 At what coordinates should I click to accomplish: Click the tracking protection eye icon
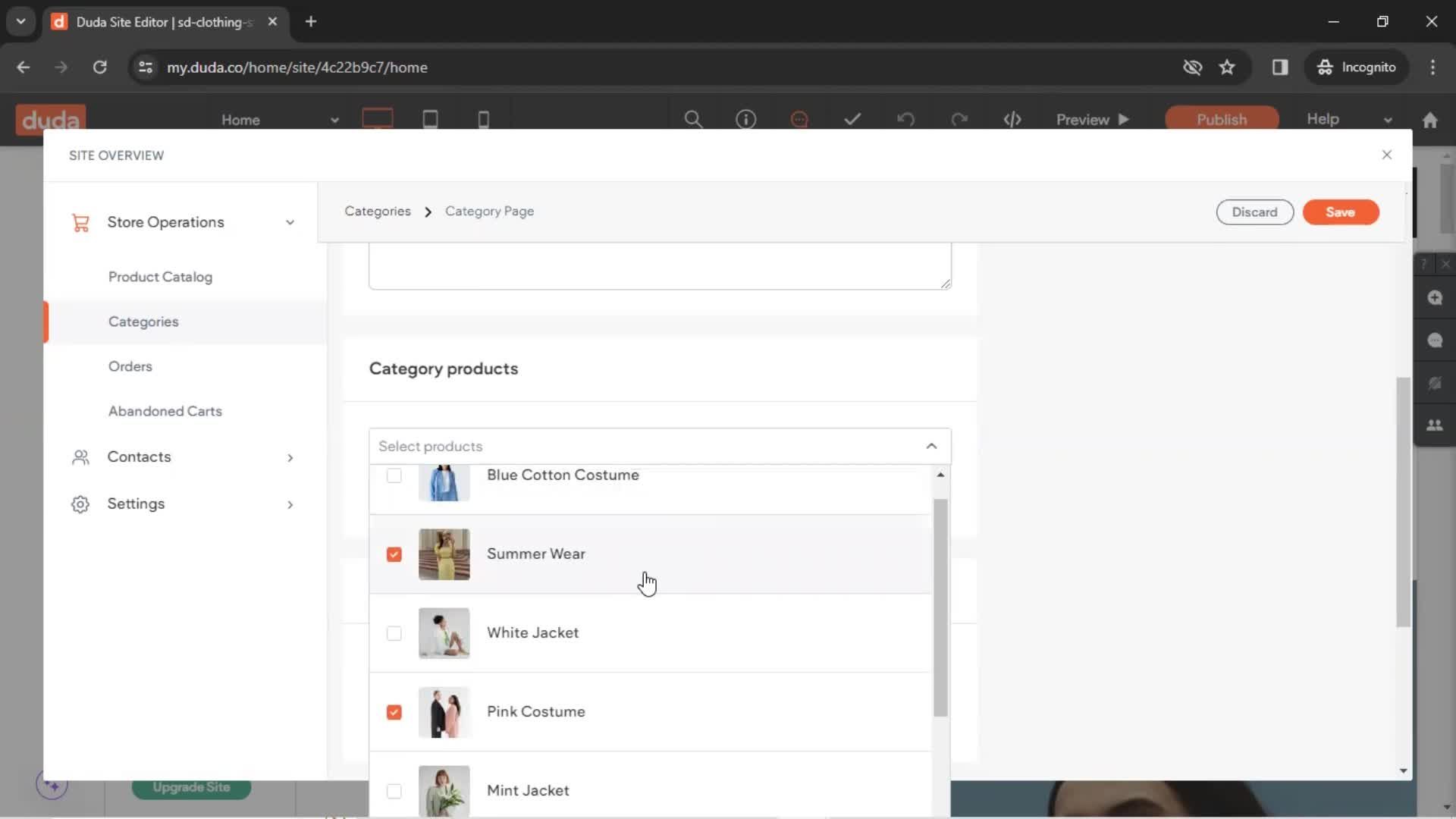(x=1192, y=67)
